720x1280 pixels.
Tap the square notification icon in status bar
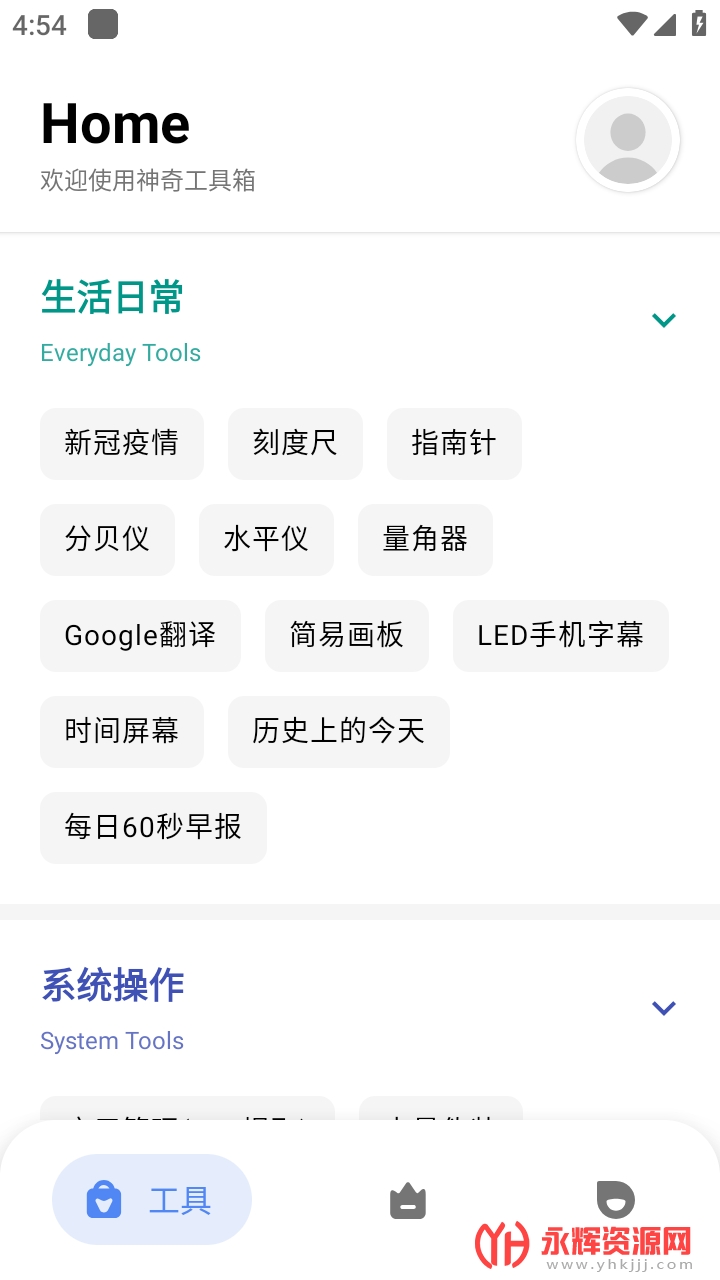pyautogui.click(x=103, y=24)
